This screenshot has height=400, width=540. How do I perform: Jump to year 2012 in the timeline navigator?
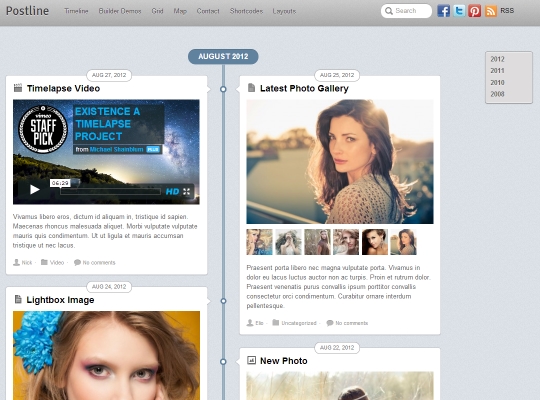[x=497, y=59]
